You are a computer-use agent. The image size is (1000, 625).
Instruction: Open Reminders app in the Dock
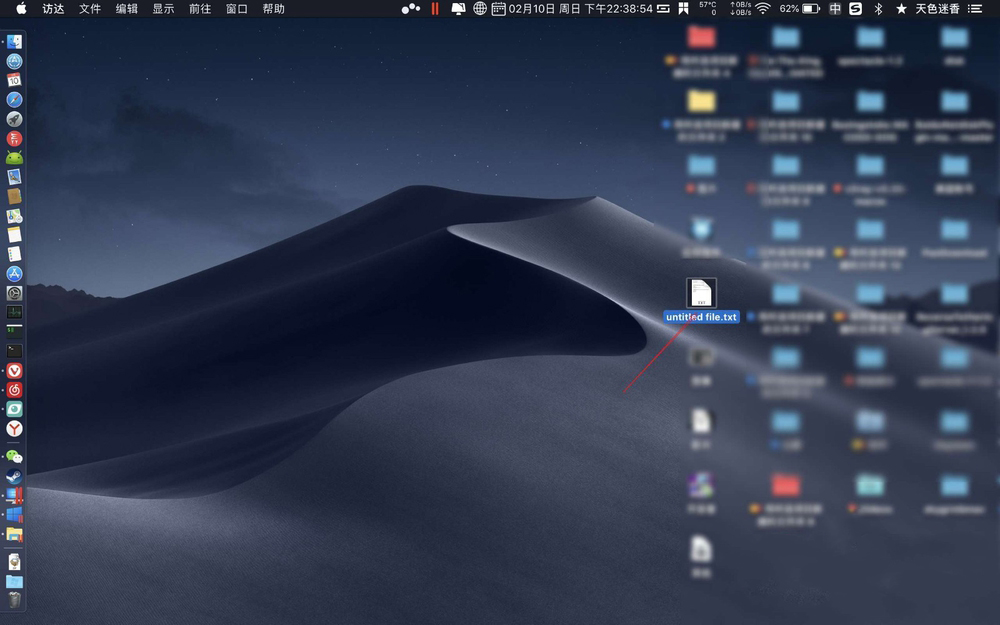point(14,254)
